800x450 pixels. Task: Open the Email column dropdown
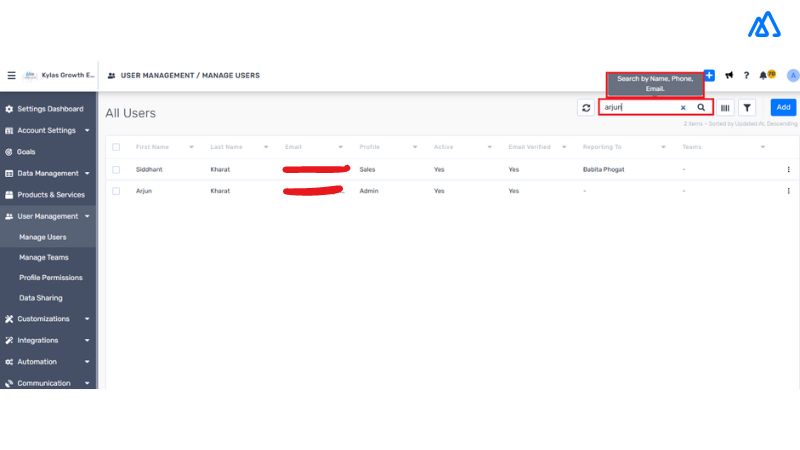pyautogui.click(x=340, y=147)
